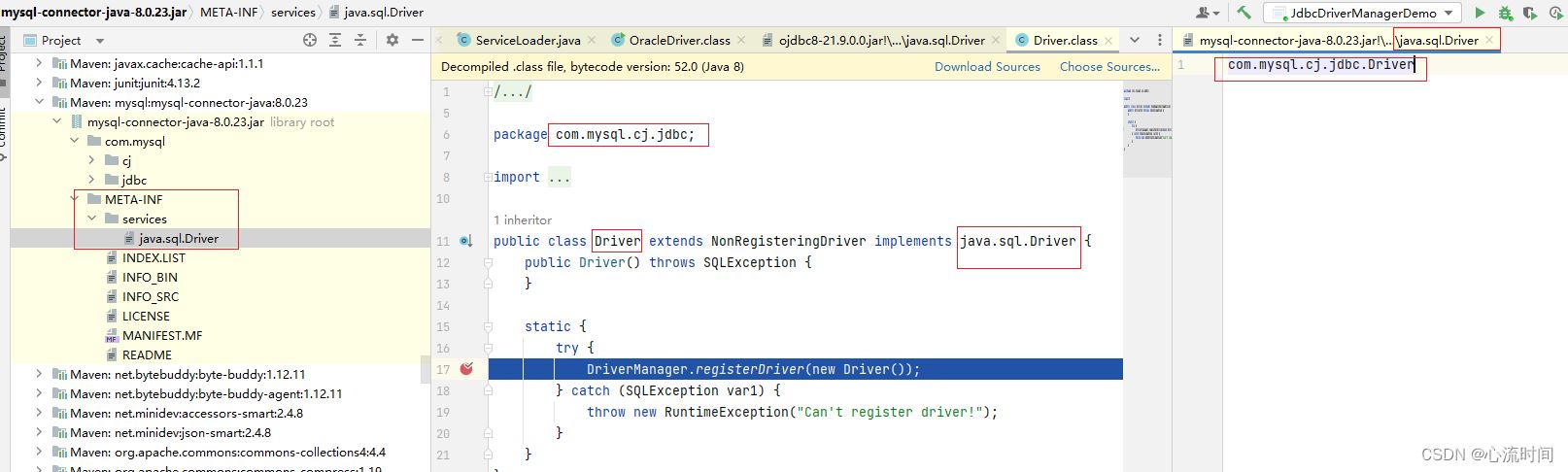The height and width of the screenshot is (472, 1568).
Task: Click Choose Sources... link
Action: [x=1109, y=66]
